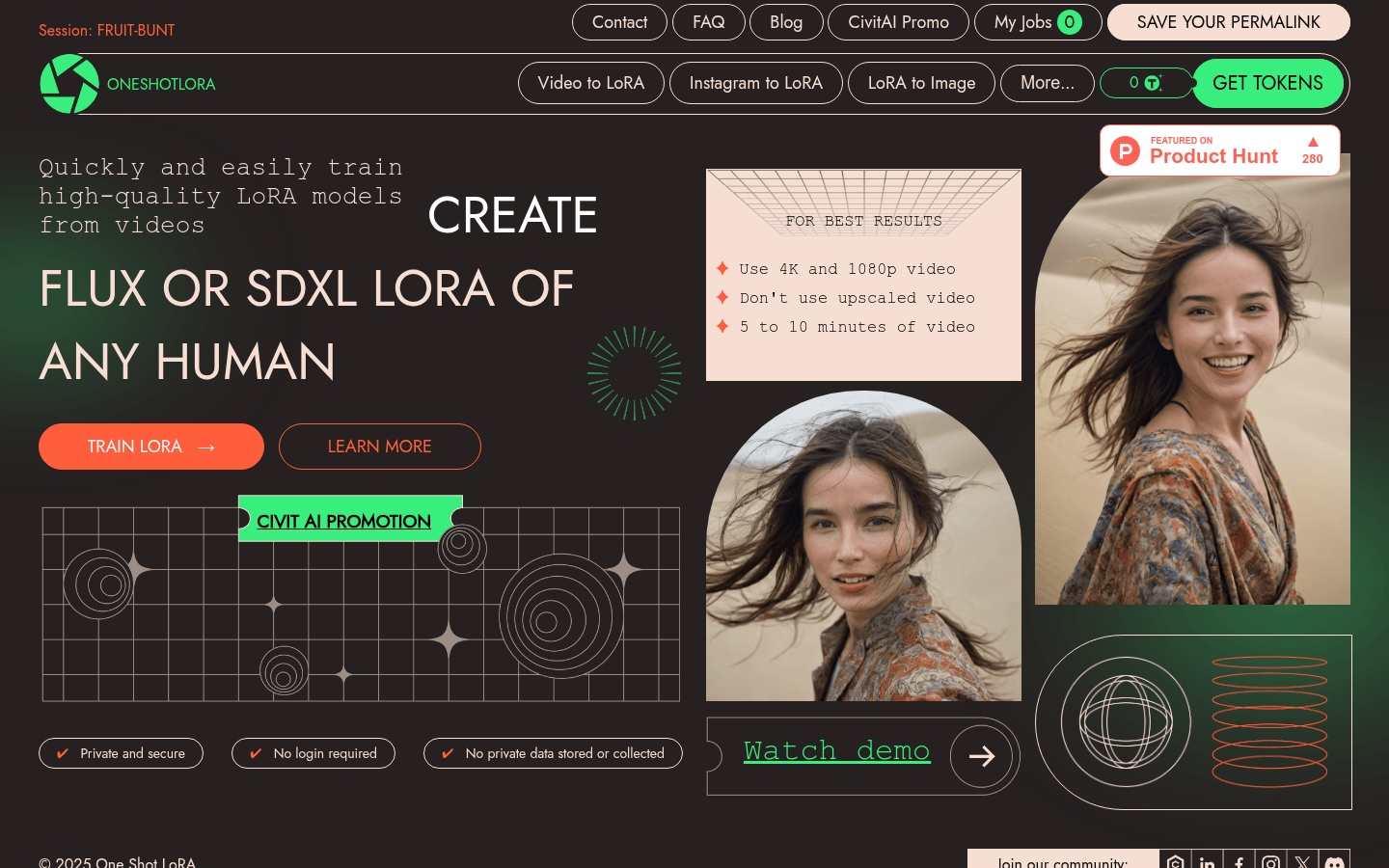Click '5 to 10 minutes of video' tip
Image resolution: width=1389 pixels, height=868 pixels.
point(858,327)
